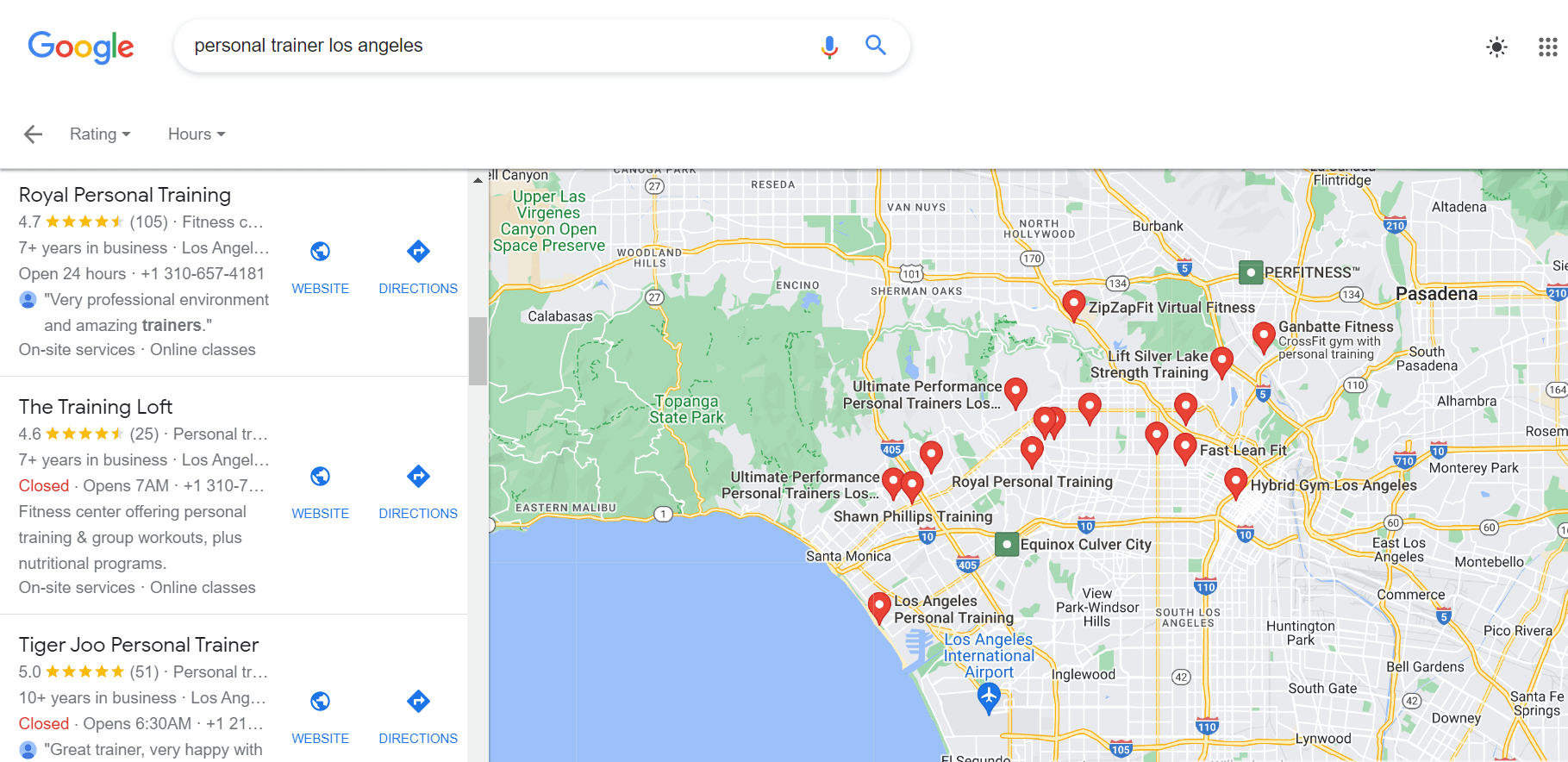1568x762 pixels.
Task: Open the Tiger Joo Personal Trainer listing
Action: 139,645
